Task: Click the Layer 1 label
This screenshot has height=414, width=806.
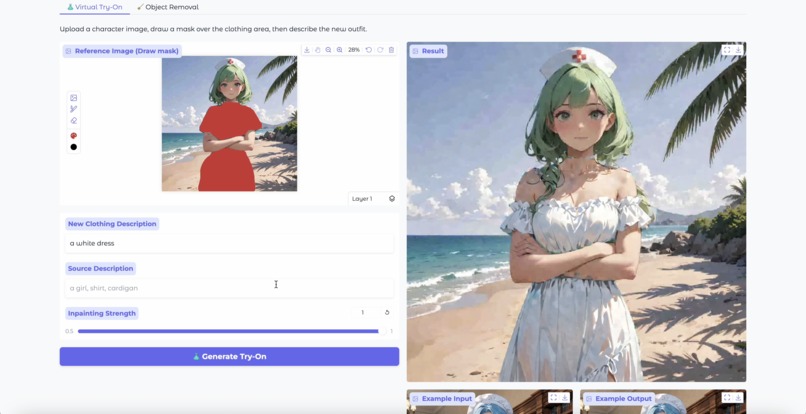Action: 362,199
